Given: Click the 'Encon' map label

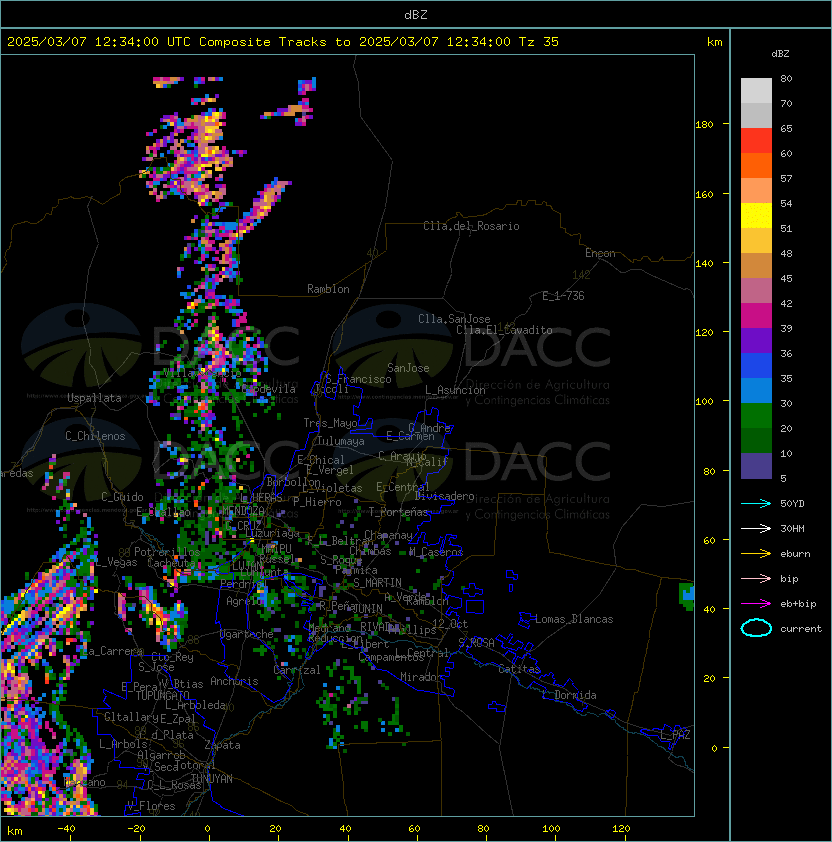Looking at the screenshot, I should (x=600, y=253).
